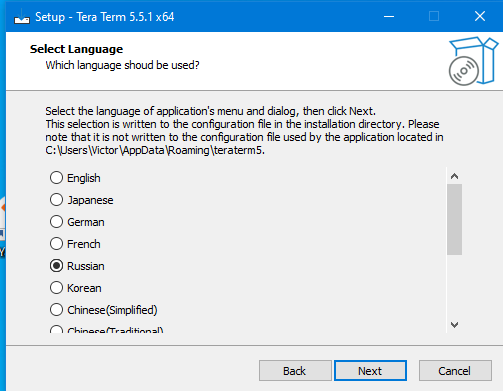Screen dimensions: 503x391
Task: Click the teraterm5 AppData path text
Action: pyautogui.click(x=155, y=150)
